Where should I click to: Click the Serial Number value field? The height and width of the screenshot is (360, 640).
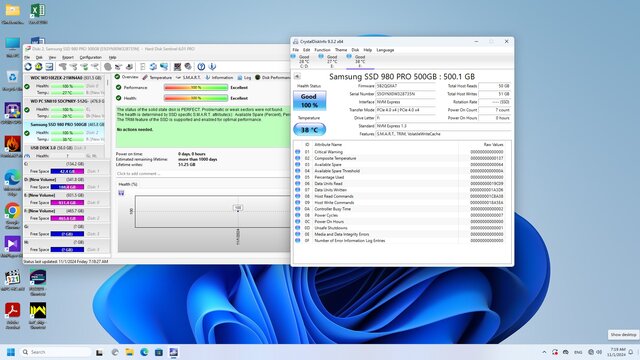click(405, 94)
